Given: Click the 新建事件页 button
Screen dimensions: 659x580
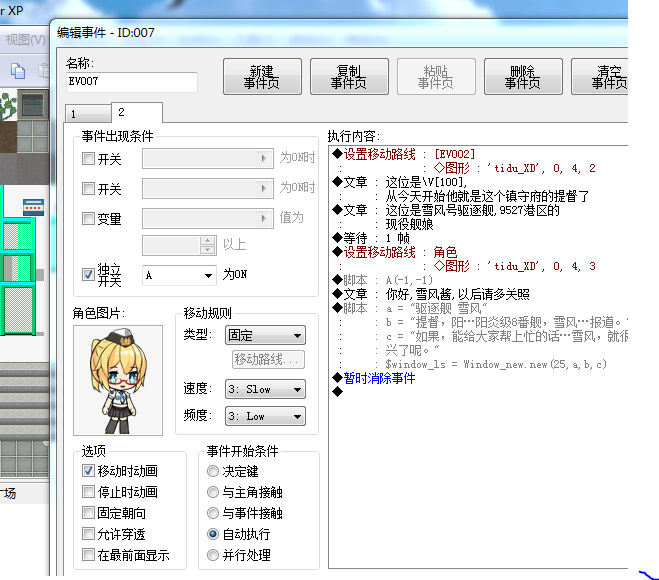Looking at the screenshot, I should 262,76.
